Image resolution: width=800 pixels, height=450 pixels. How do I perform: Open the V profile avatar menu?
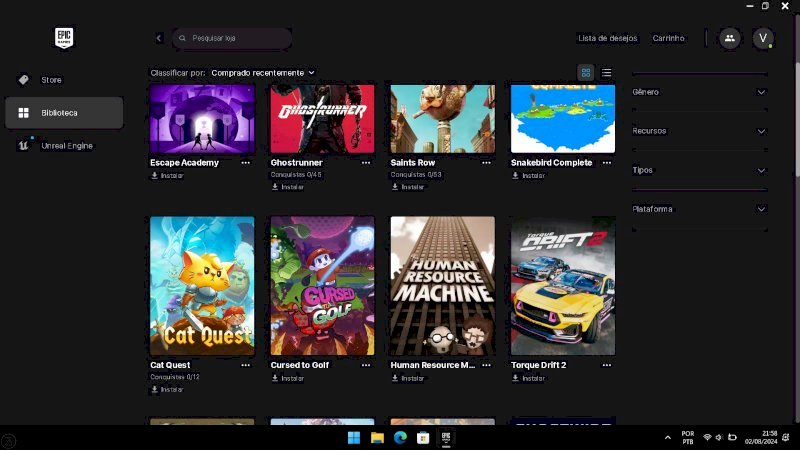tap(763, 38)
